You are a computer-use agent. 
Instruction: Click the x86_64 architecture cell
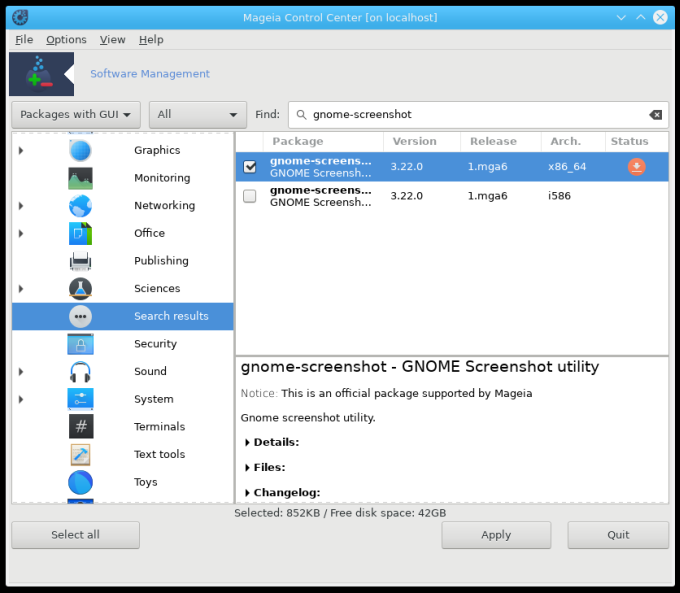[x=567, y=167]
